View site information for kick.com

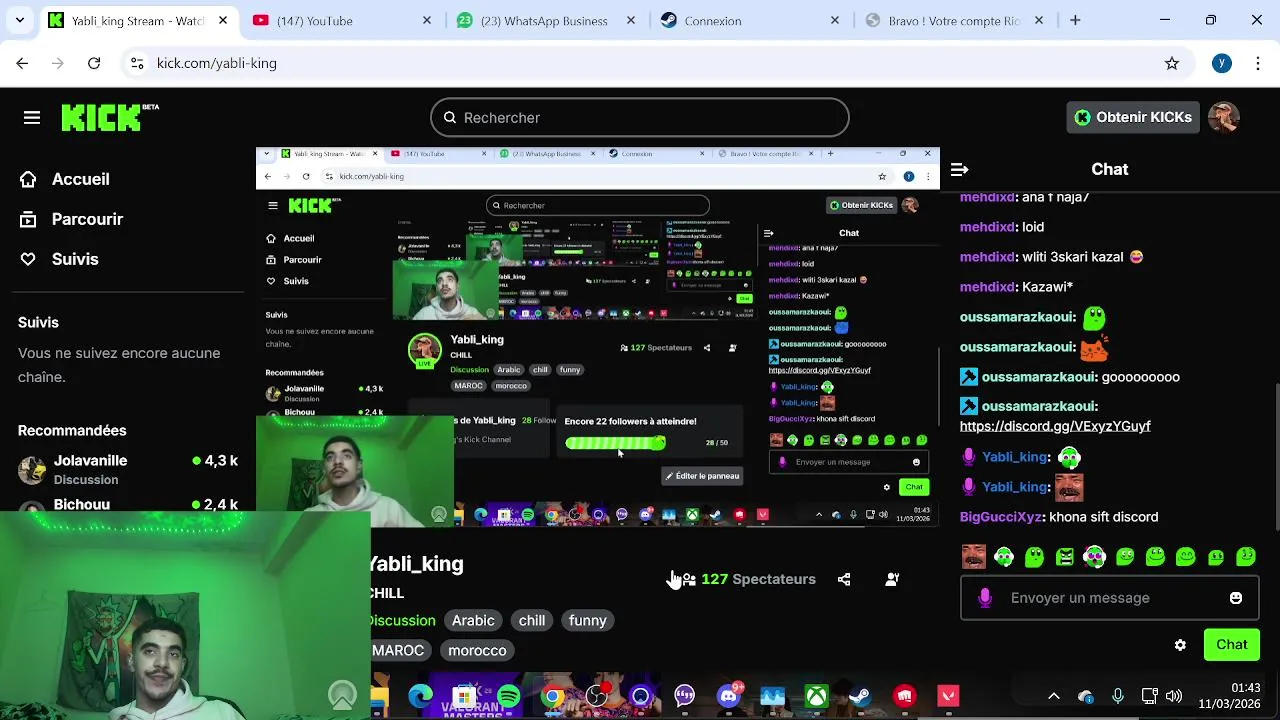137,63
